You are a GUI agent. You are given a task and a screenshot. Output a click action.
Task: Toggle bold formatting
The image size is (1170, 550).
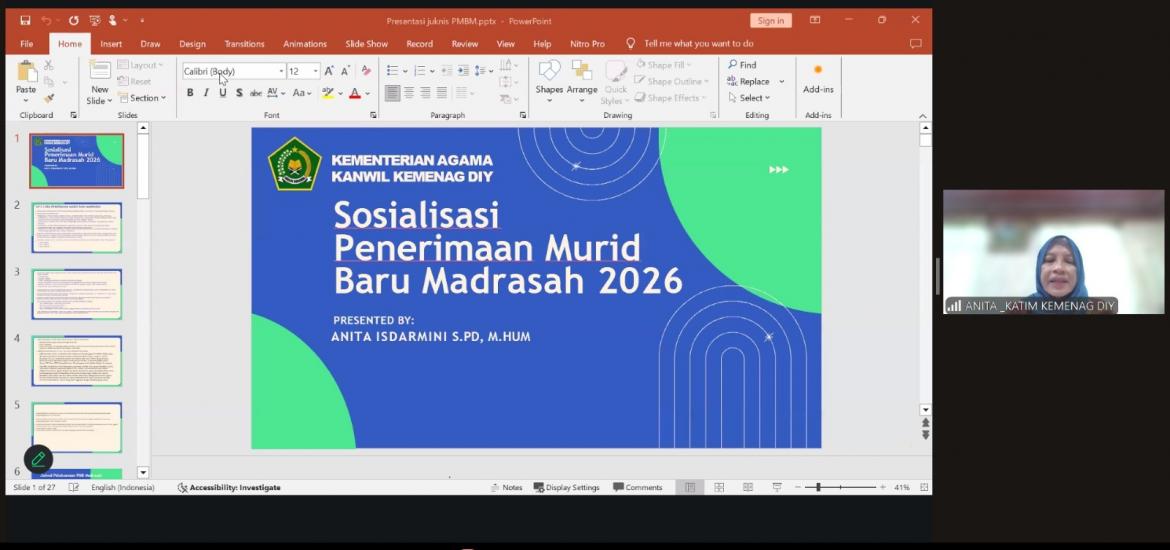tap(190, 93)
